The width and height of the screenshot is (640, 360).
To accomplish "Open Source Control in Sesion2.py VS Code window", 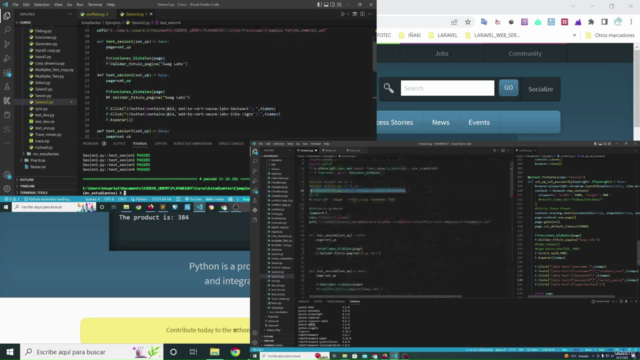I will pyautogui.click(x=7, y=44).
